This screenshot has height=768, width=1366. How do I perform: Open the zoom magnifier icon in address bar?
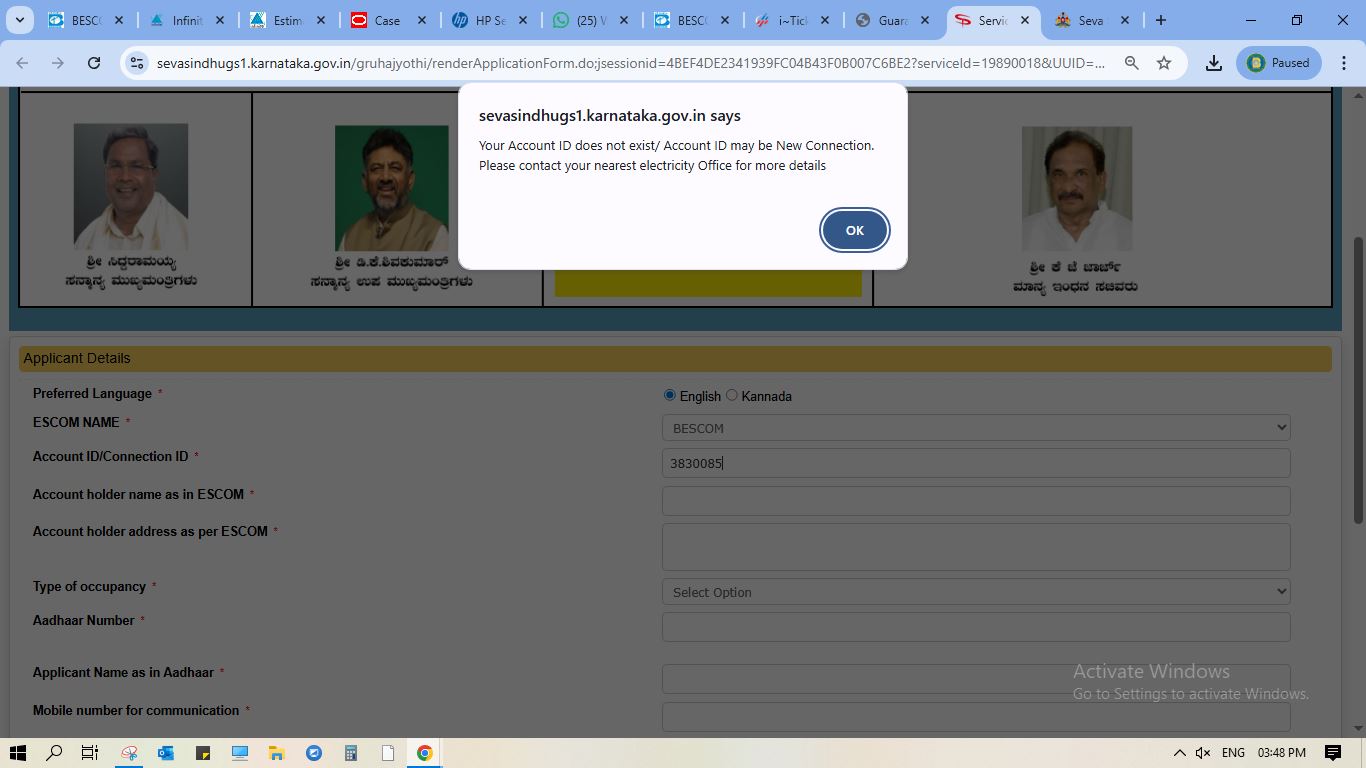(x=1131, y=63)
